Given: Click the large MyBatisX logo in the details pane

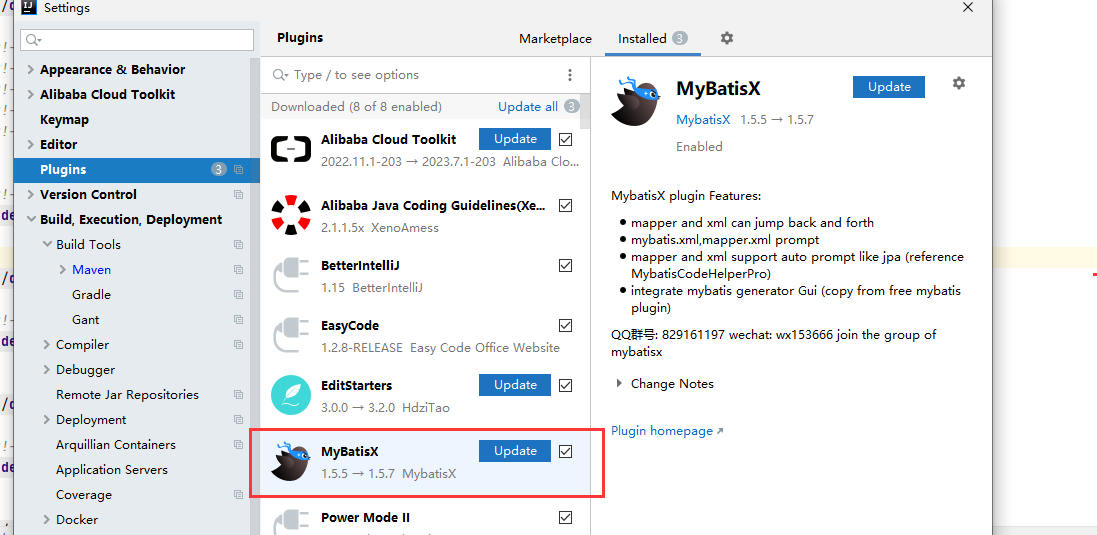Looking at the screenshot, I should (635, 101).
